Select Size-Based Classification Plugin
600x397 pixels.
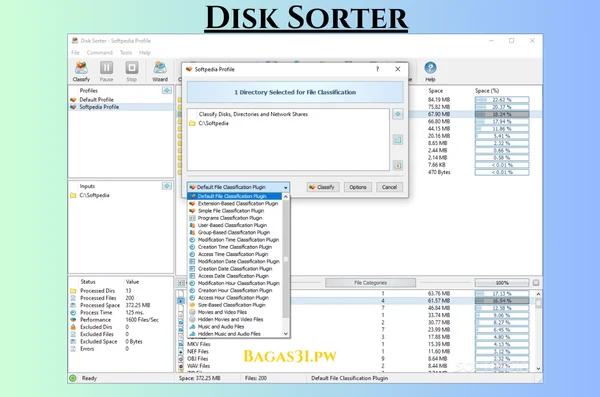[235, 305]
